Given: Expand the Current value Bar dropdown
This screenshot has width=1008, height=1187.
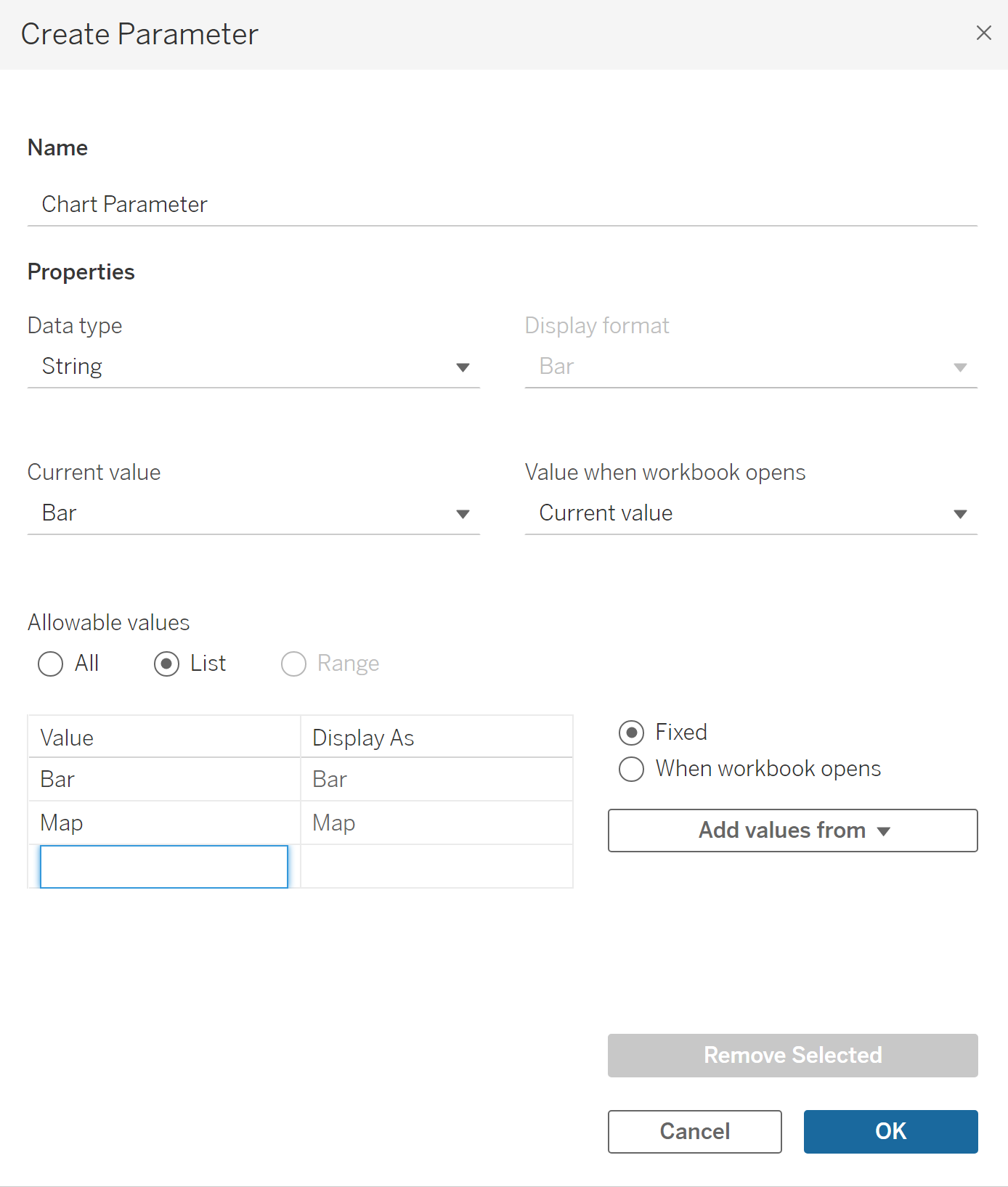Looking at the screenshot, I should pos(253,513).
